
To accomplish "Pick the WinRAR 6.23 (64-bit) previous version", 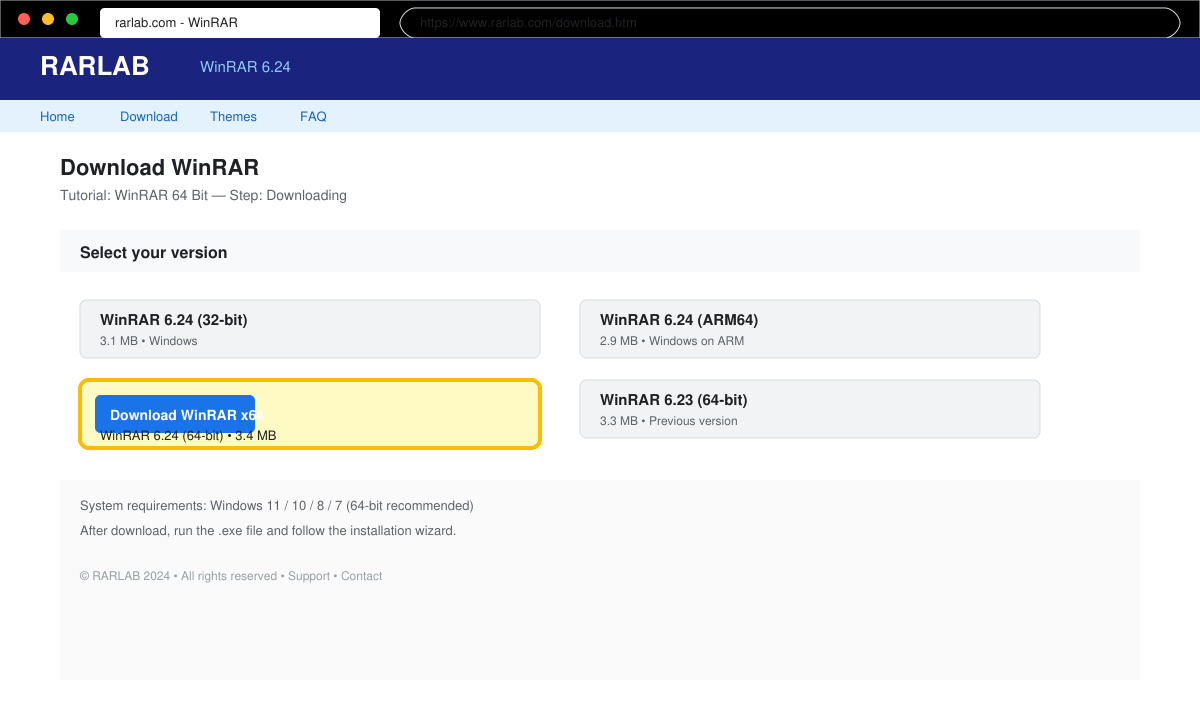I will [x=810, y=409].
